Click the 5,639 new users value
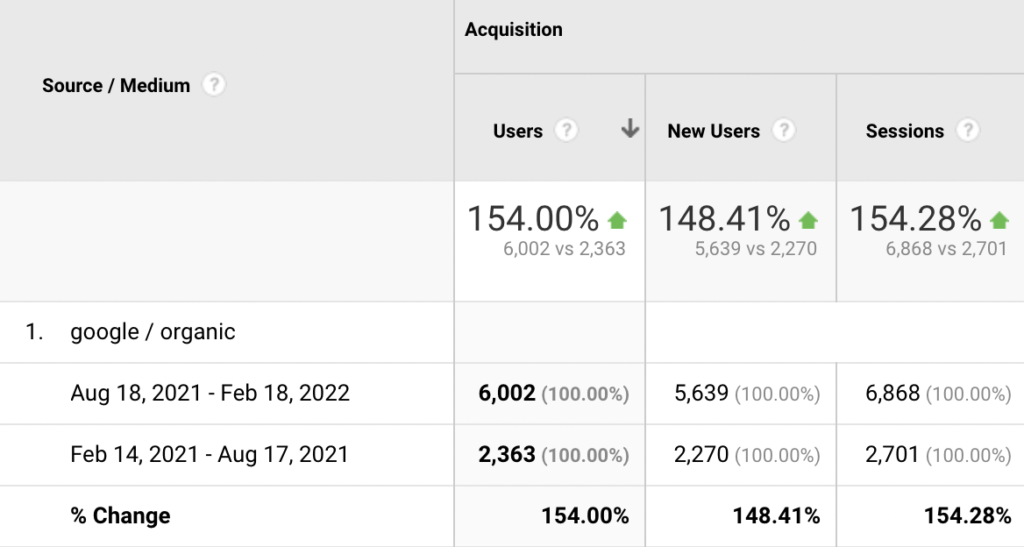Image resolution: width=1024 pixels, height=547 pixels. click(x=699, y=394)
